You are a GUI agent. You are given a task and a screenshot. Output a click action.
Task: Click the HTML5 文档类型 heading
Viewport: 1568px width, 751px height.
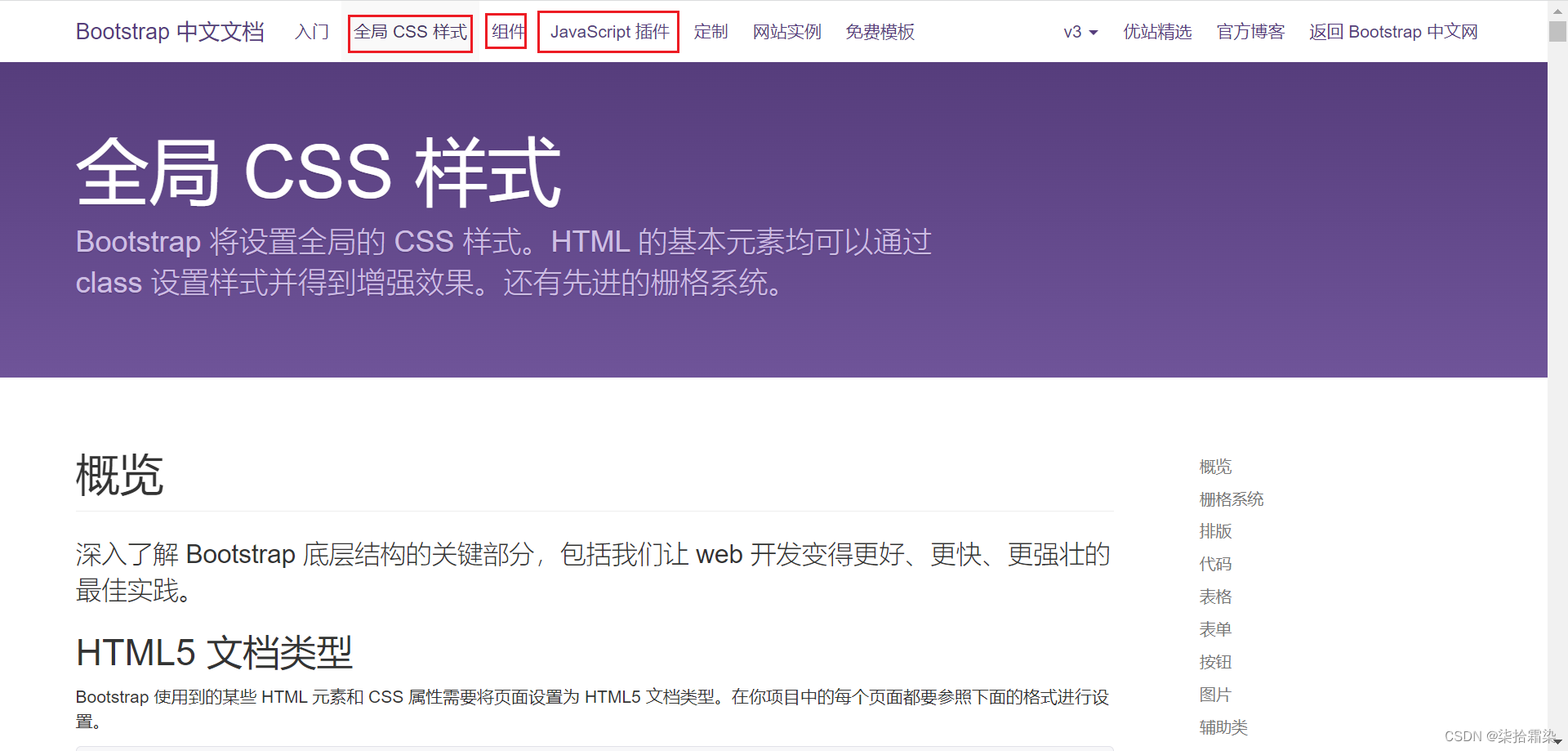[x=214, y=652]
